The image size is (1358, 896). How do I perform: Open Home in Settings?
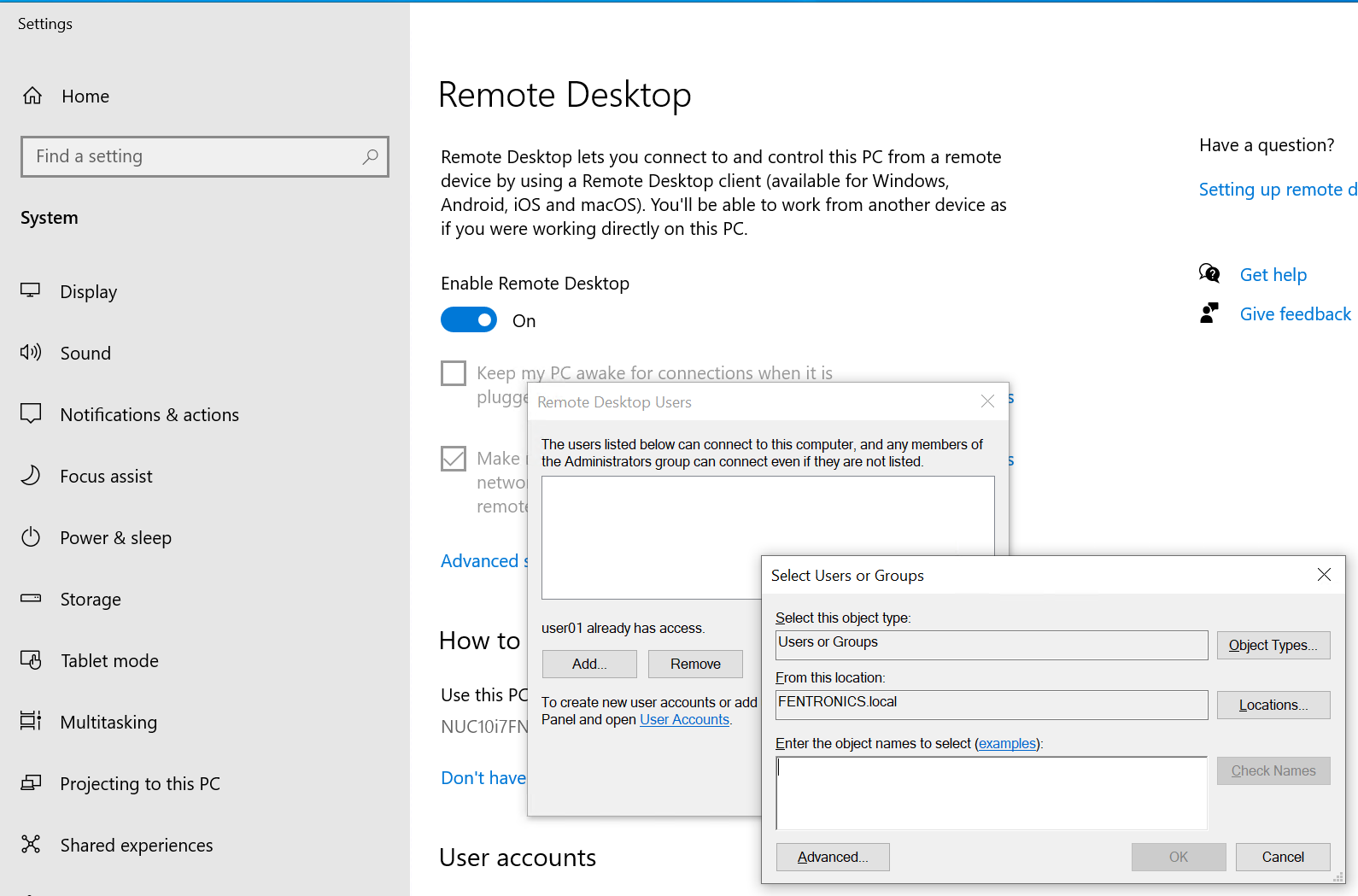point(85,97)
